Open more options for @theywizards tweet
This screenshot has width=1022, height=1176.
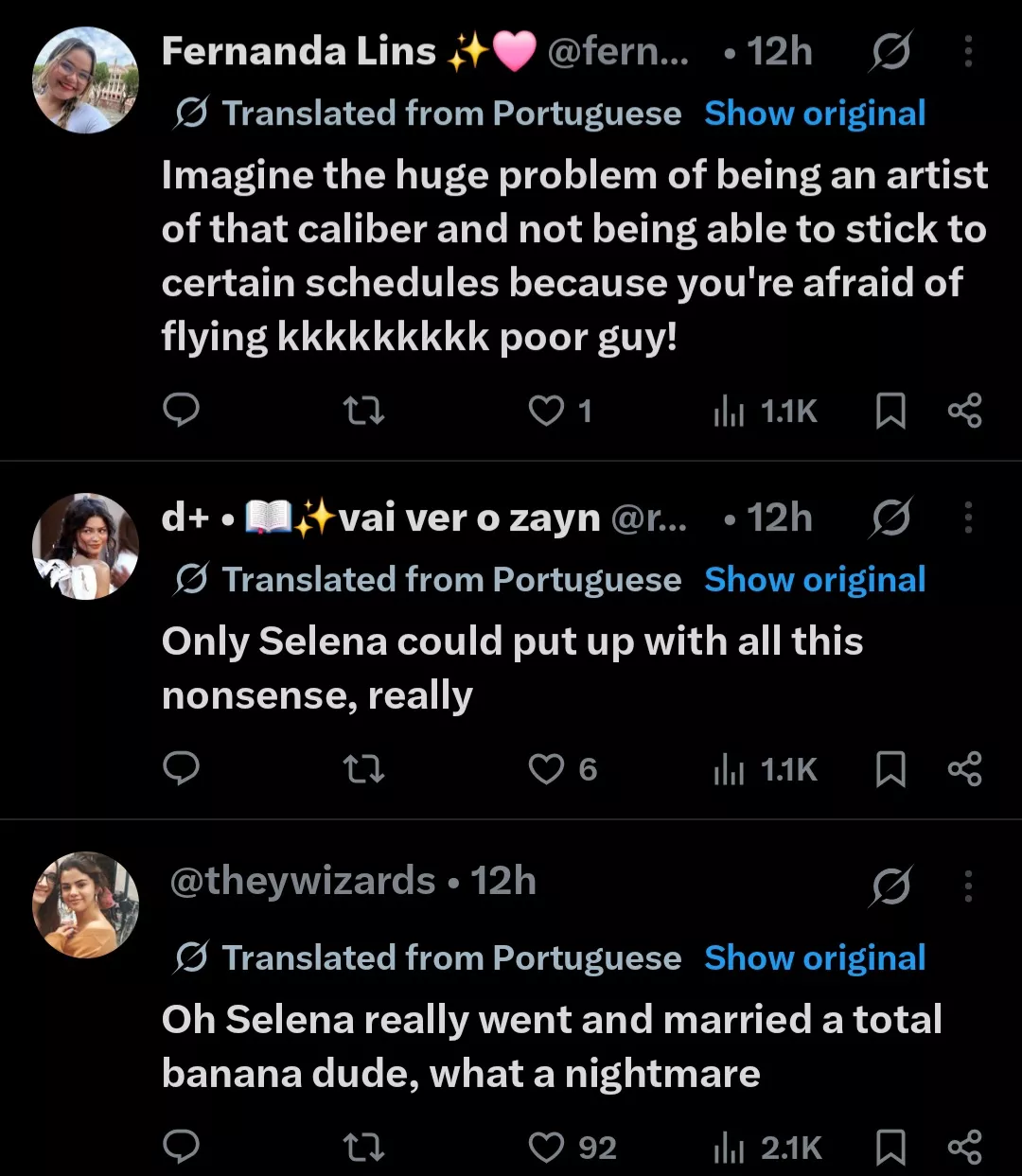[x=968, y=886]
